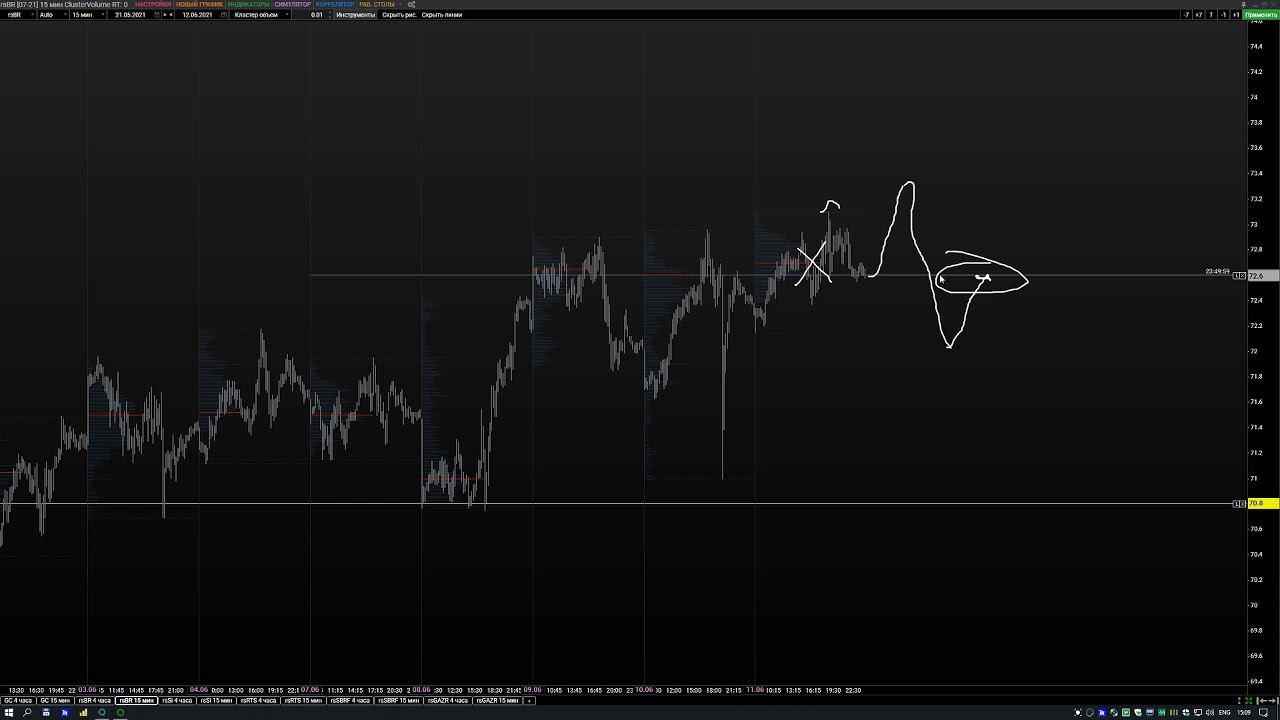Click the gear settings icon in top menu
This screenshot has height=720, width=1280.
(411, 5)
